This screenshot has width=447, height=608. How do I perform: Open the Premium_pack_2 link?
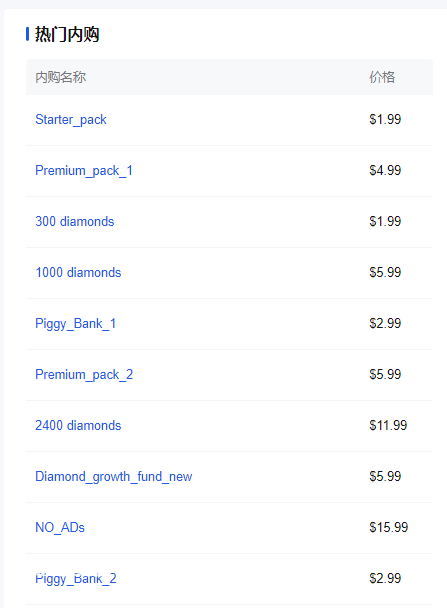(x=84, y=375)
